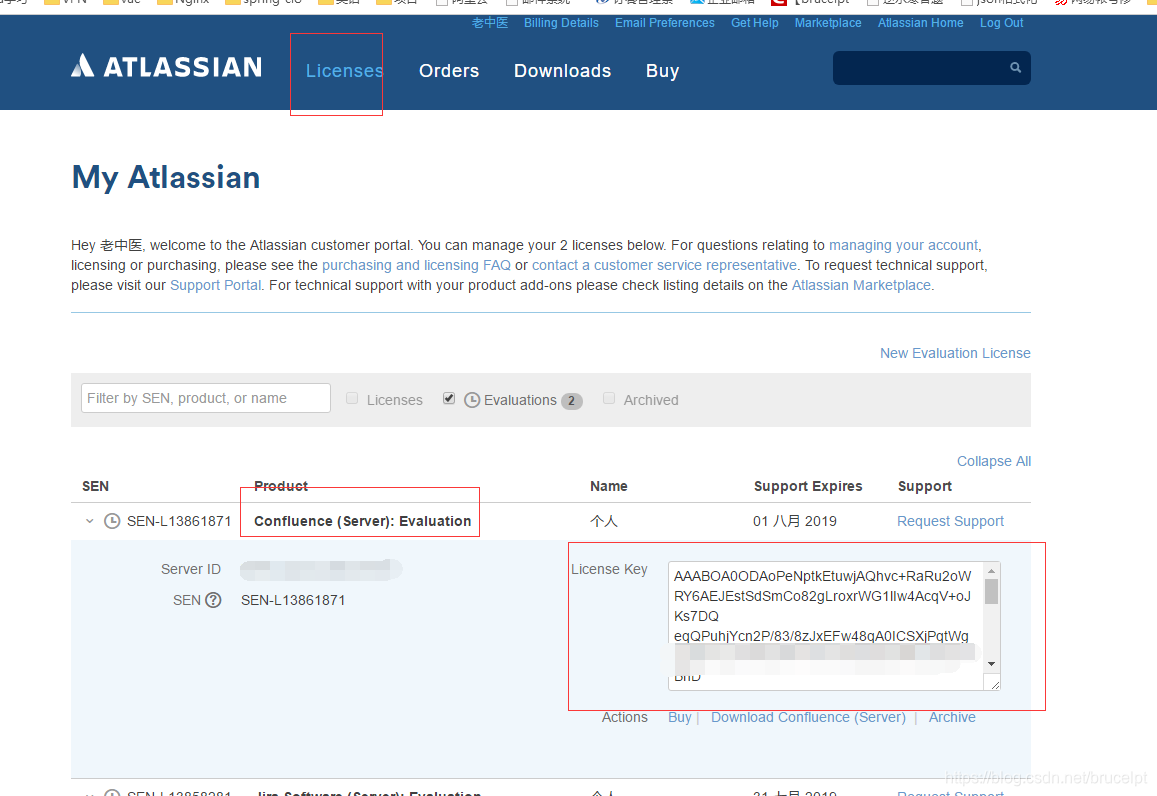Click the SEN column header
This screenshot has width=1157, height=796.
point(95,486)
